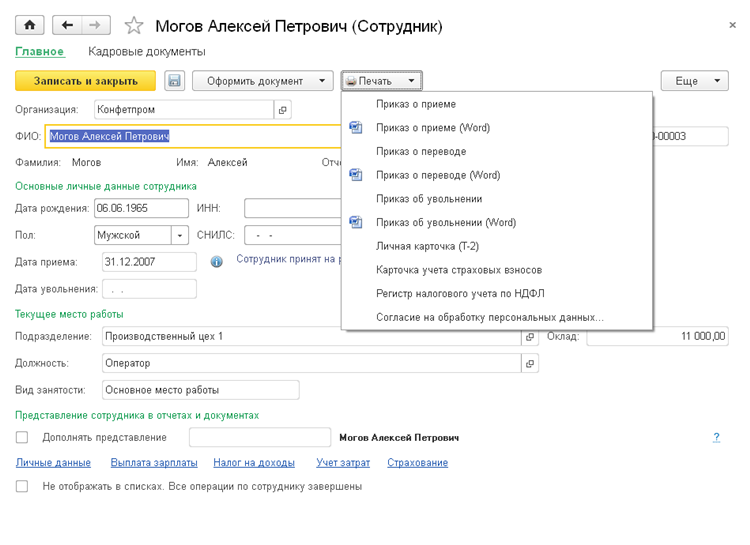This screenshot has height=545, width=750.
Task: Click open icon for Организация field
Action: coord(282,110)
